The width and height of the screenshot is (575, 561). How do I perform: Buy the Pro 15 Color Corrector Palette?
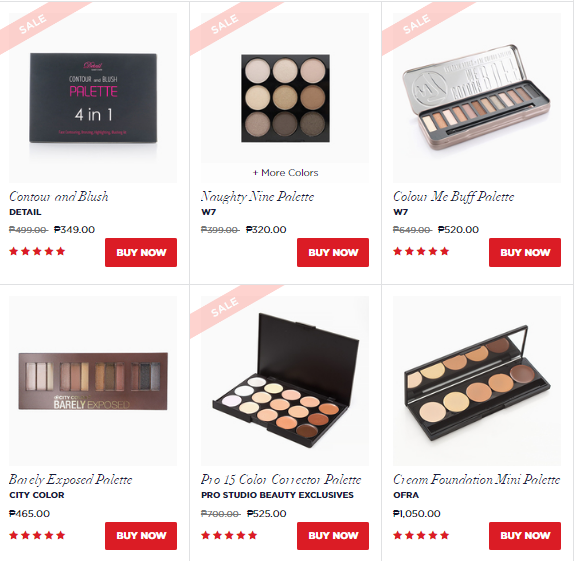pos(333,536)
